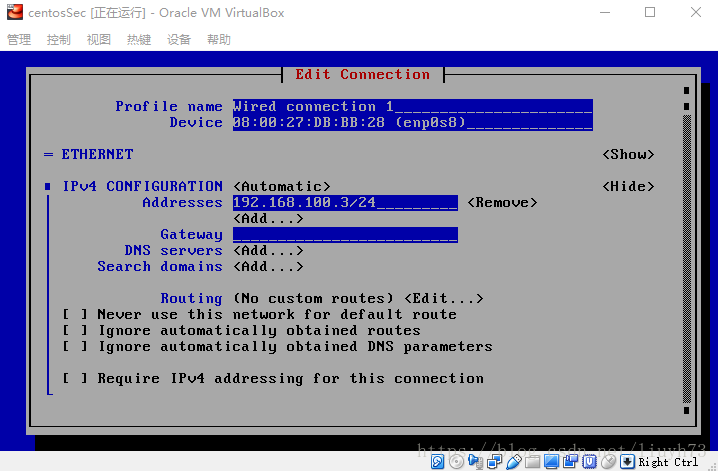The width and height of the screenshot is (718, 471).
Task: Open the 视图 menu
Action: (x=99, y=40)
